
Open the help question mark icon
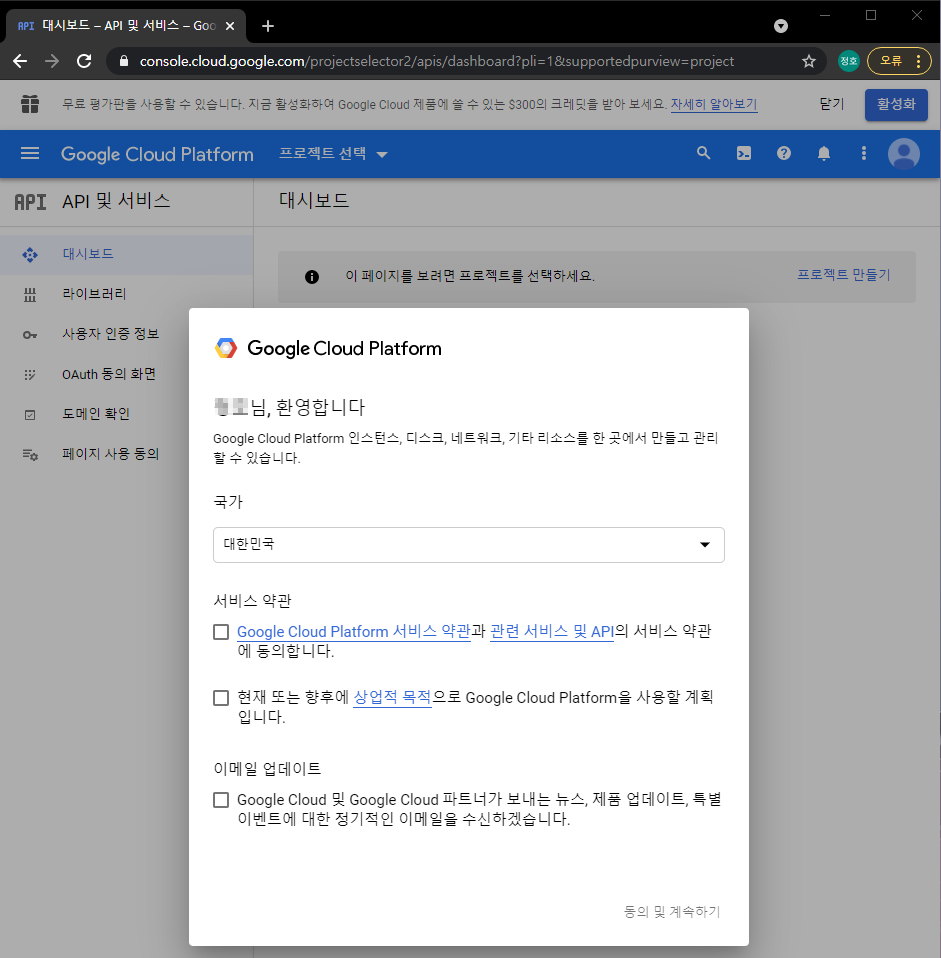(784, 153)
